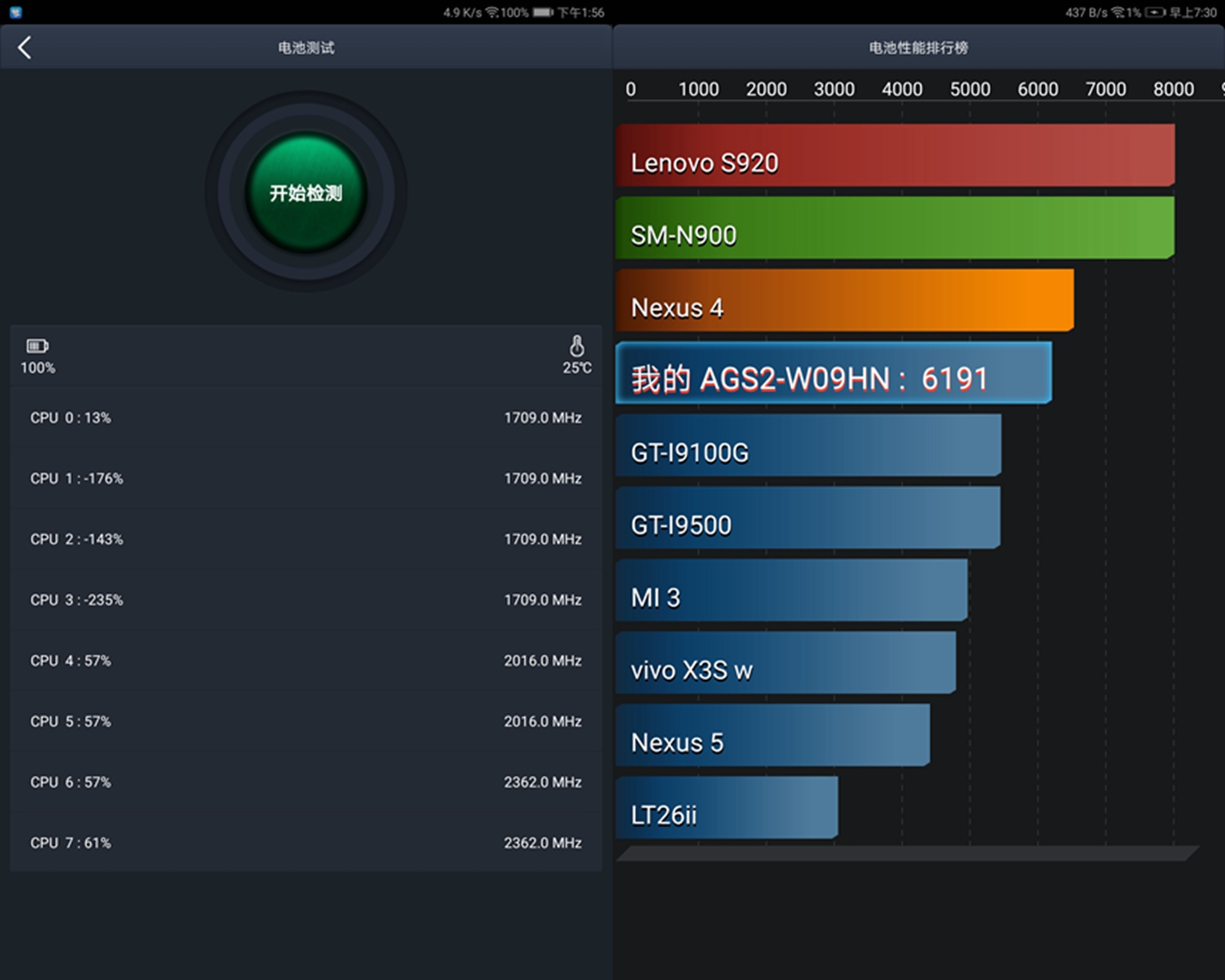The image size is (1225, 980).
Task: Click the CPU 0 : 13% usage label
Action: coord(70,418)
